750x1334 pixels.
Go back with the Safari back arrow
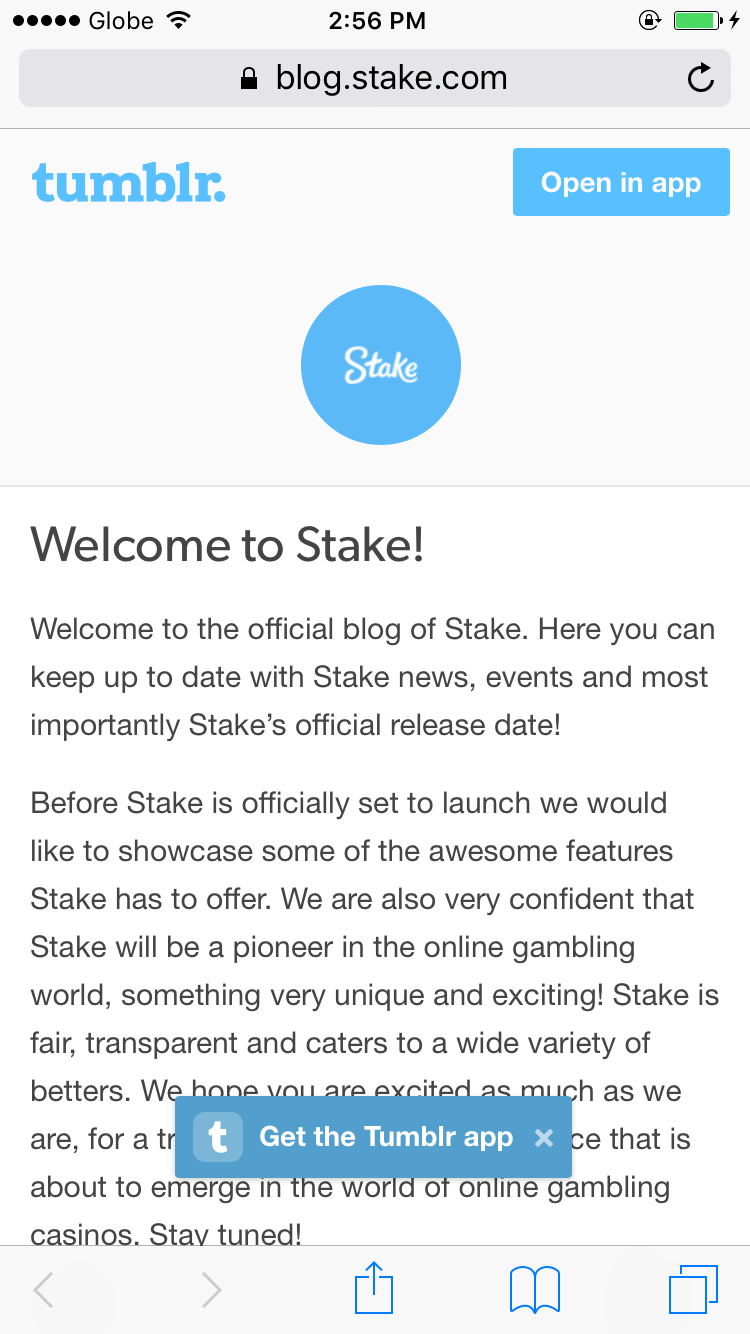tap(43, 1290)
